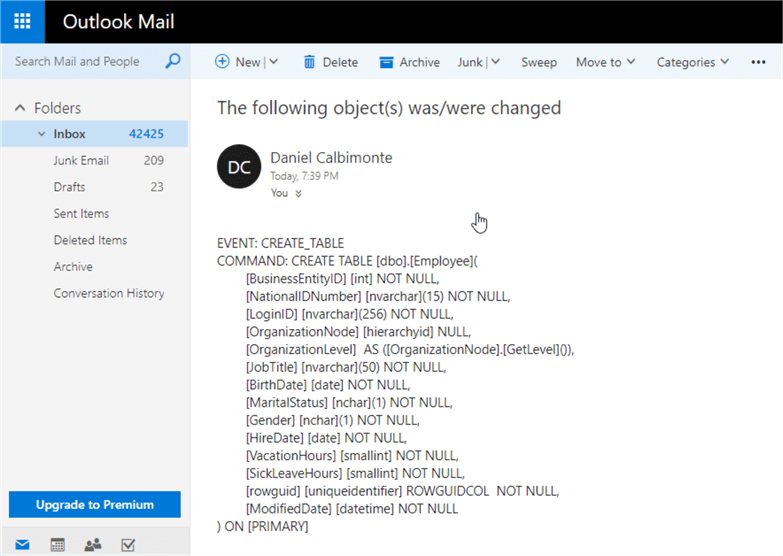Screen dimensions: 783x556
Task: Open the Sent Items folder
Action: [81, 213]
